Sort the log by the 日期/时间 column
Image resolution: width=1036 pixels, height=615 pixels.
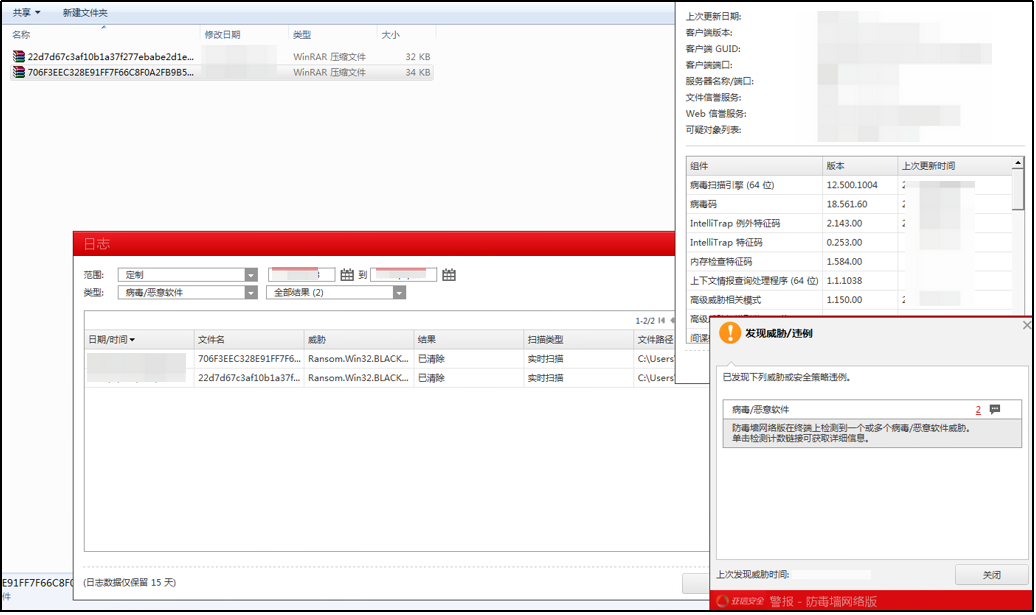tap(111, 340)
